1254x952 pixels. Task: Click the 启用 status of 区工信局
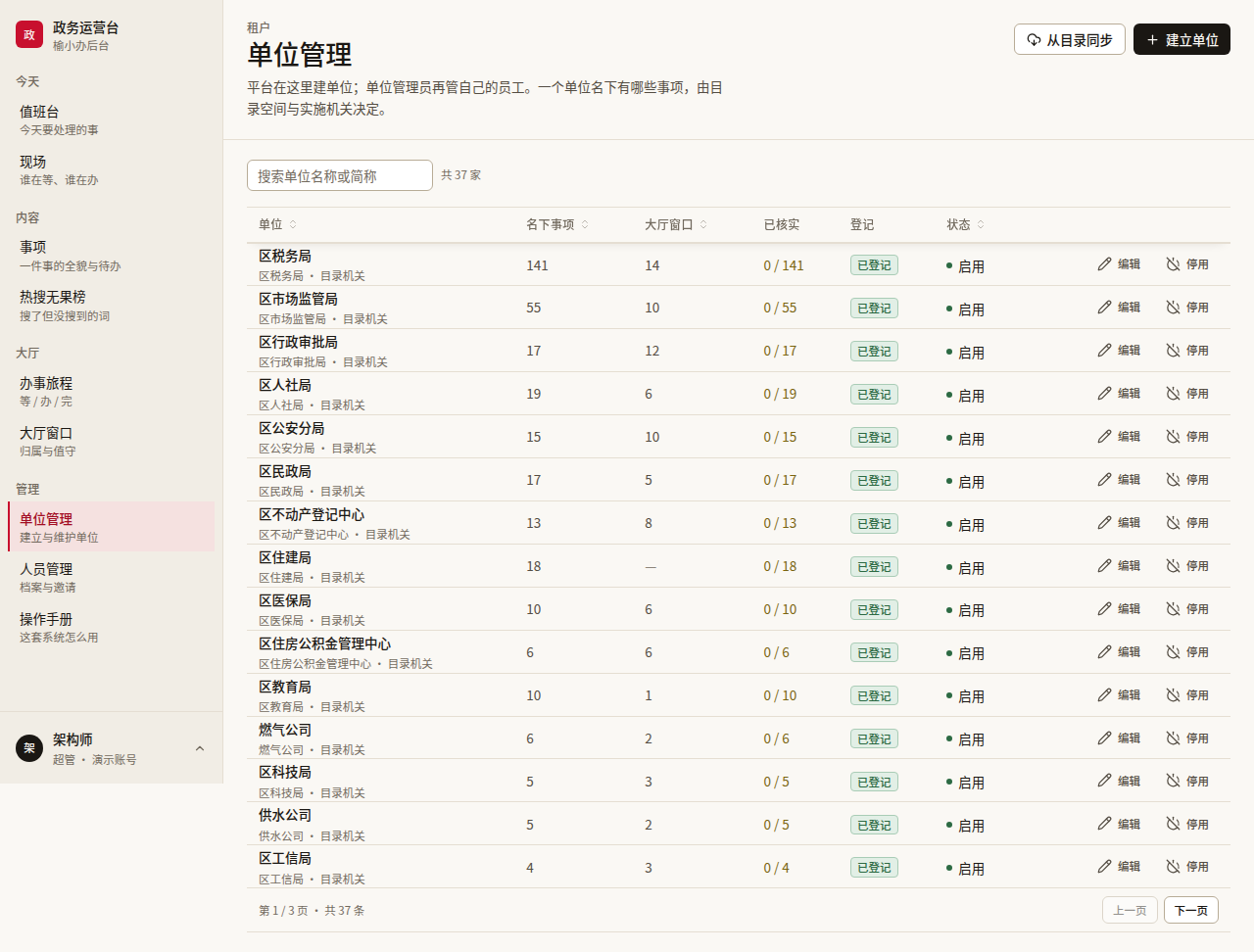click(966, 868)
